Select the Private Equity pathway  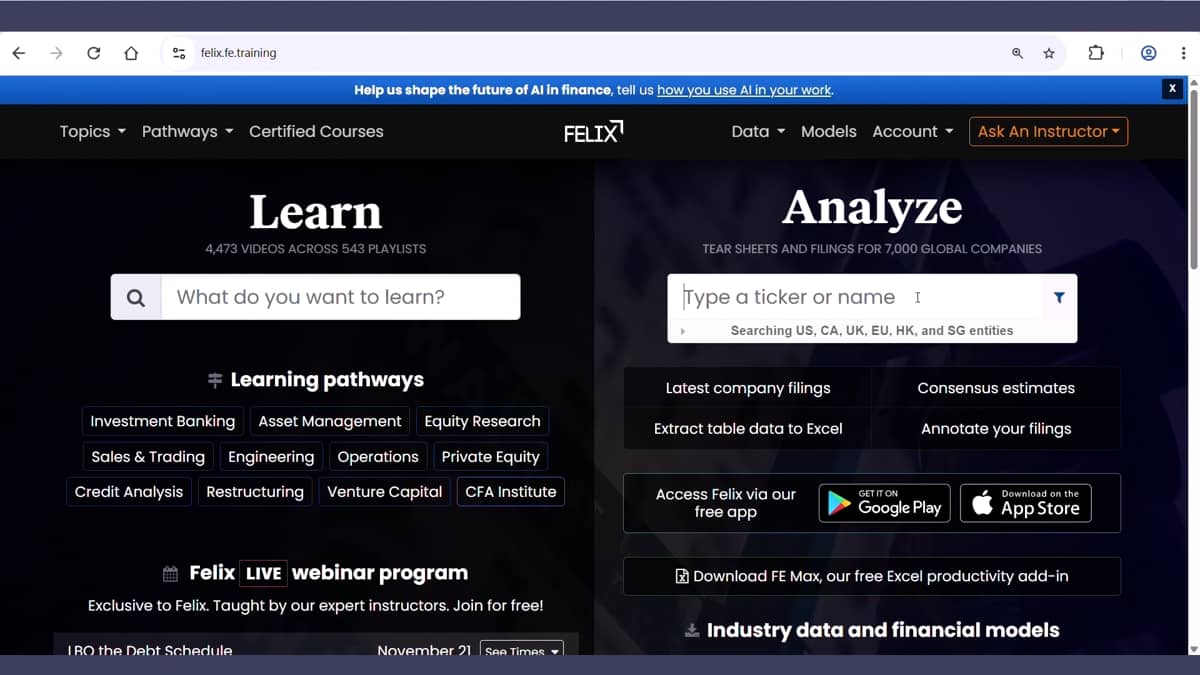tap(490, 456)
